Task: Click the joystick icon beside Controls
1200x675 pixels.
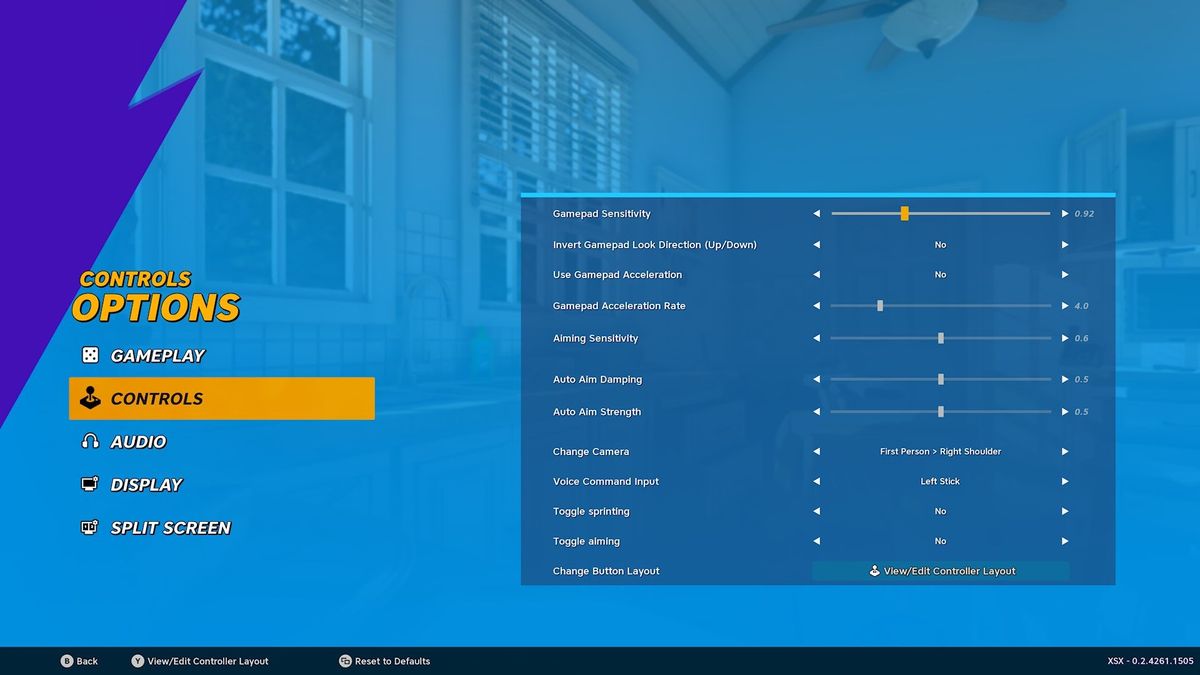Action: pyautogui.click(x=90, y=398)
